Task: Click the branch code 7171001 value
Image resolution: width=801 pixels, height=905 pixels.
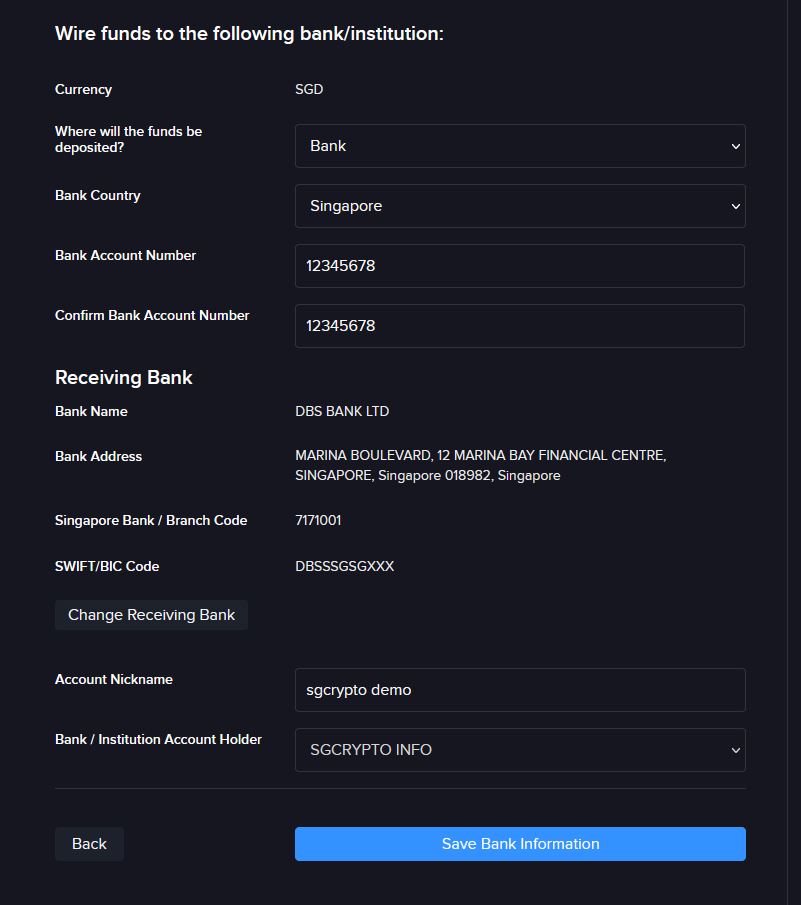Action: tap(318, 520)
